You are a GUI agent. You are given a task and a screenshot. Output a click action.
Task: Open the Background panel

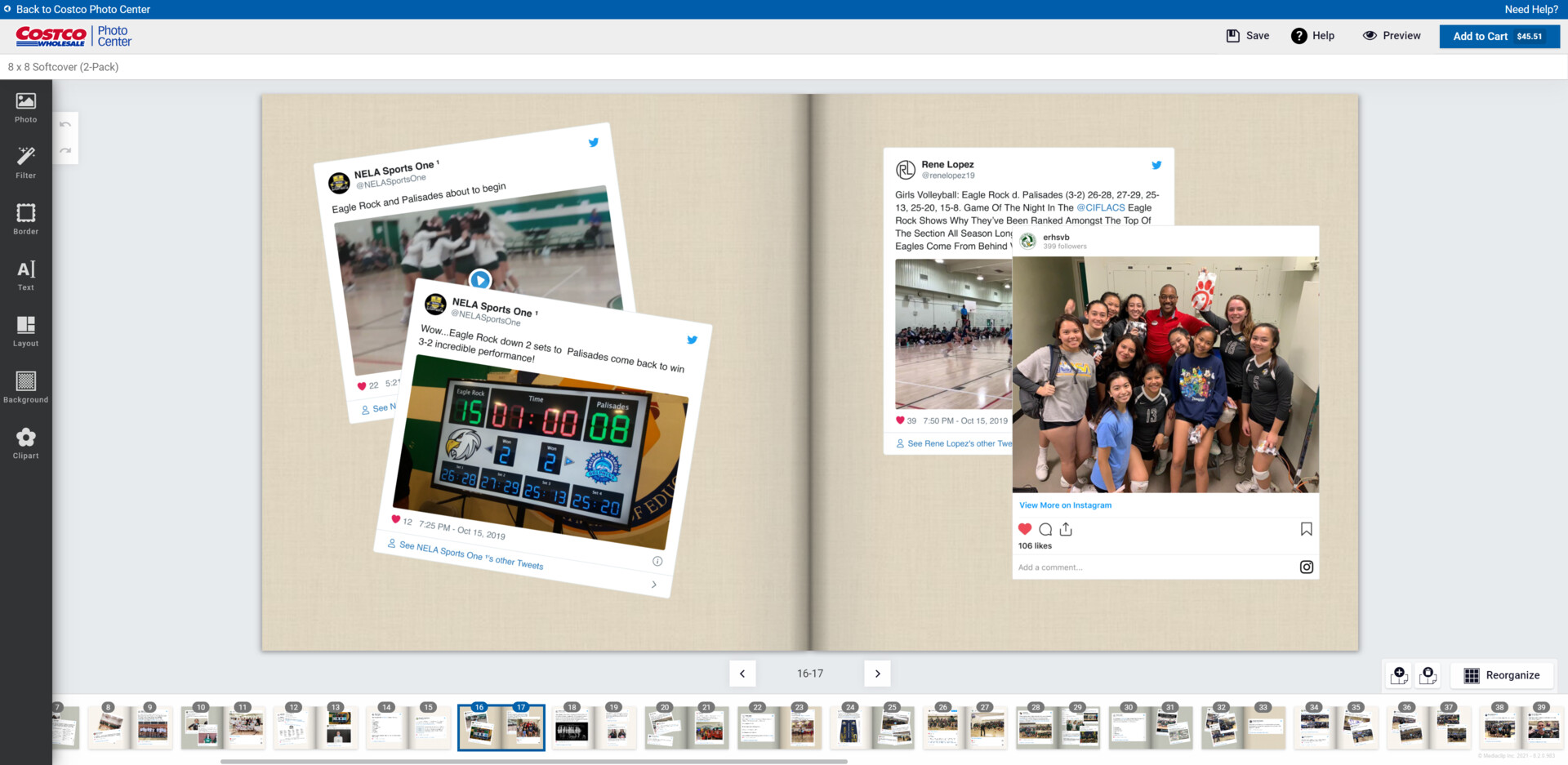coord(26,388)
